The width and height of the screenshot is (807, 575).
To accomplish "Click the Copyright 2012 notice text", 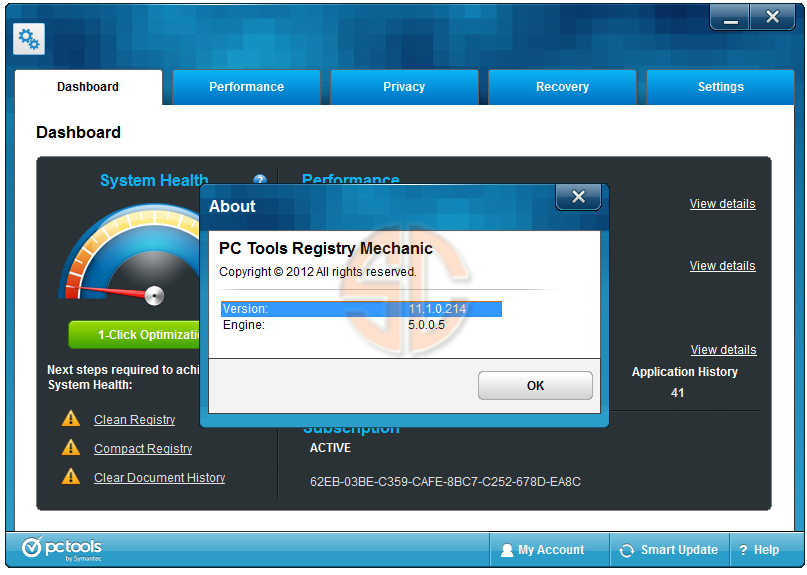I will (x=318, y=272).
